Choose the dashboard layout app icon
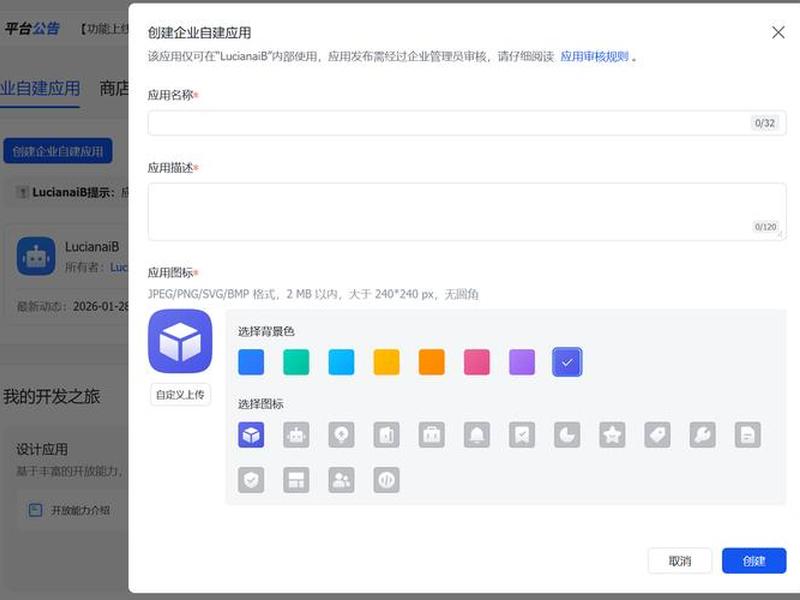 296,480
